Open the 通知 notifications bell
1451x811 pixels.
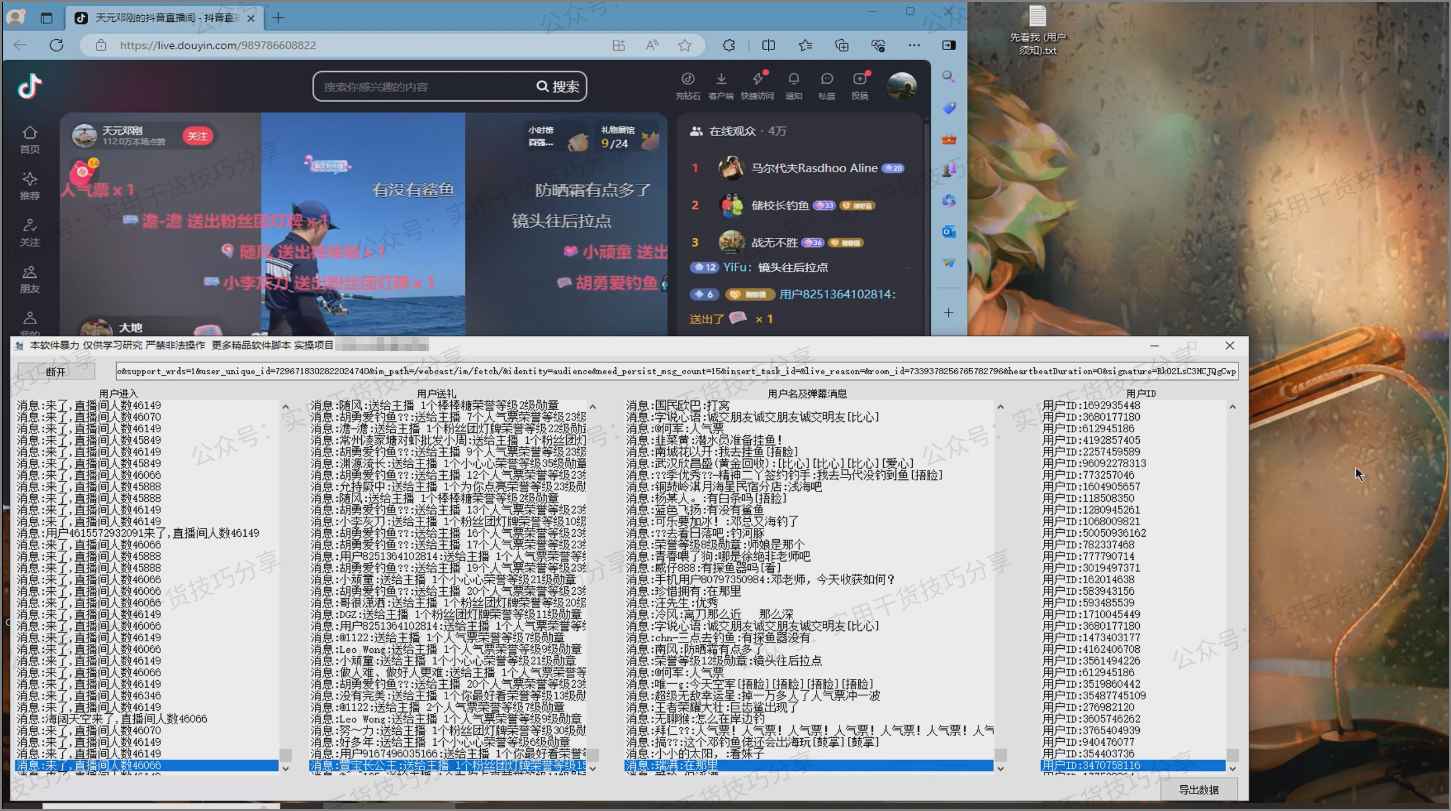pyautogui.click(x=793, y=84)
